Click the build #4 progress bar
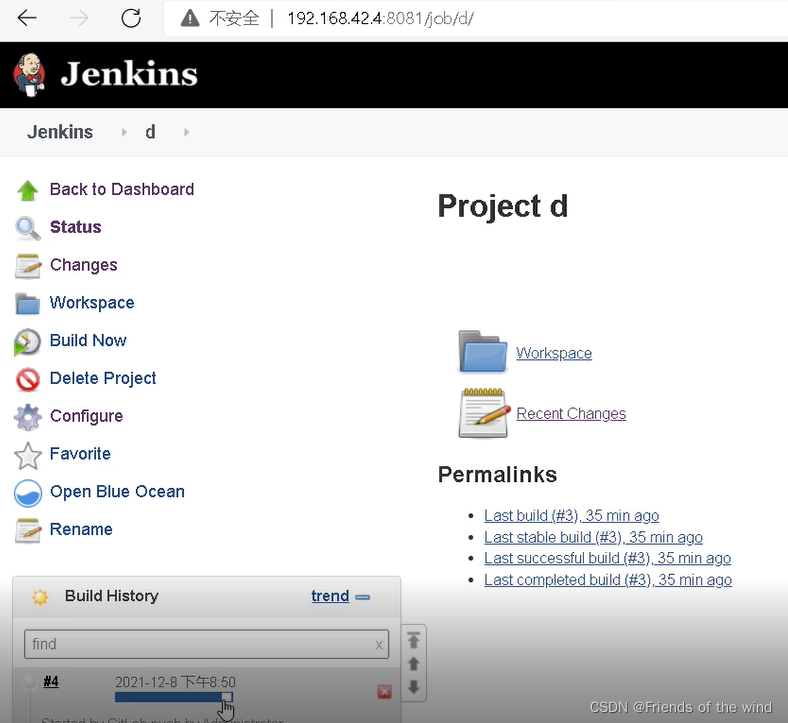This screenshot has height=723, width=788. click(x=174, y=697)
